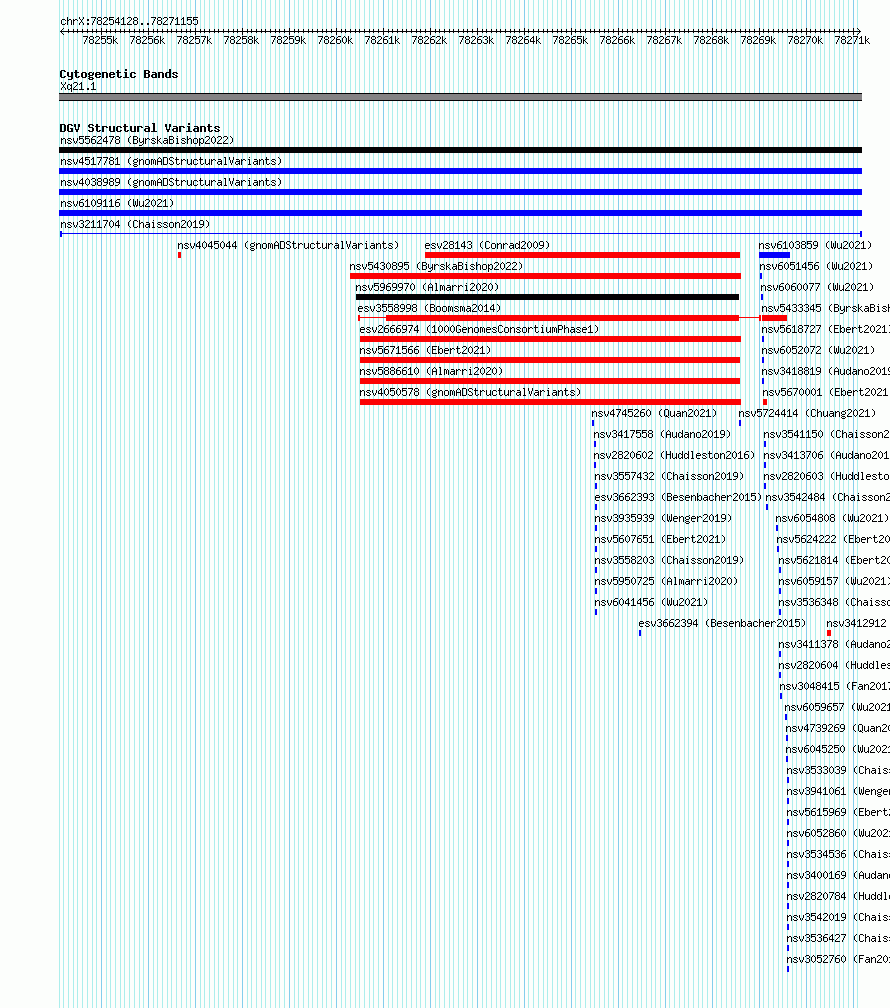
Task: Click nsv3557432 (Chaisson2019) label
Action: 669,476
